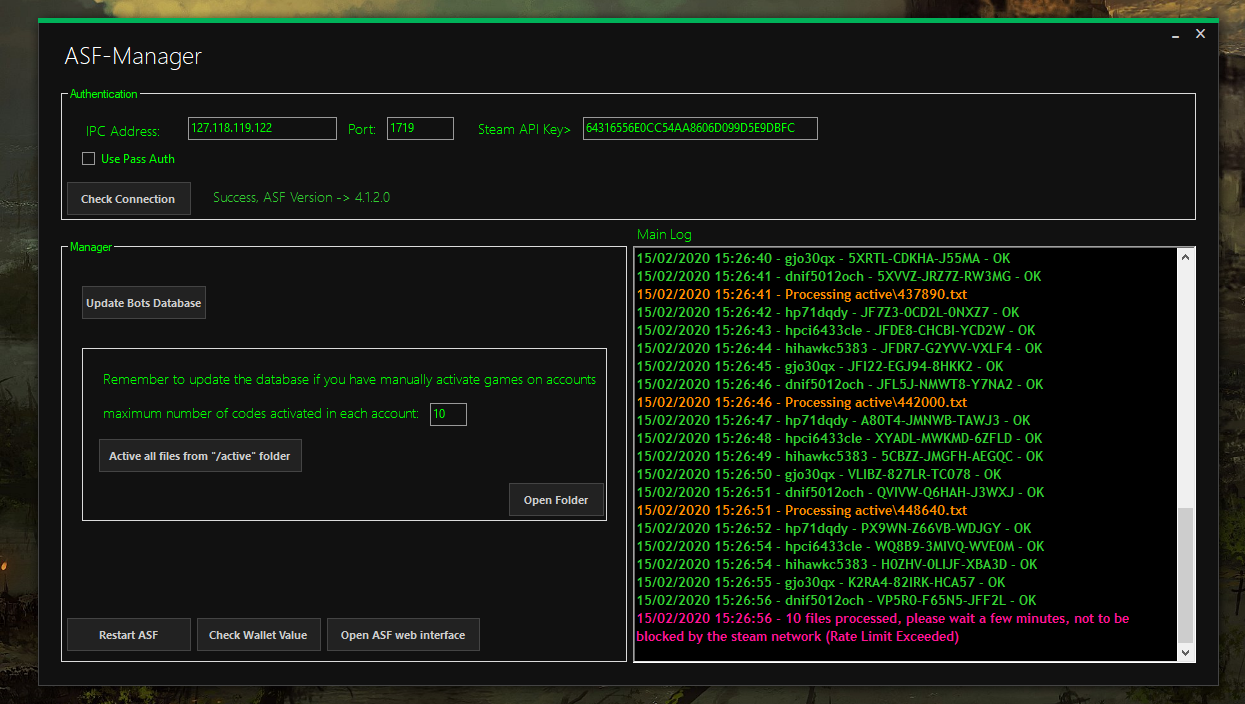The height and width of the screenshot is (704, 1245).
Task: Click the "Remember to update the database" note
Action: click(x=349, y=379)
